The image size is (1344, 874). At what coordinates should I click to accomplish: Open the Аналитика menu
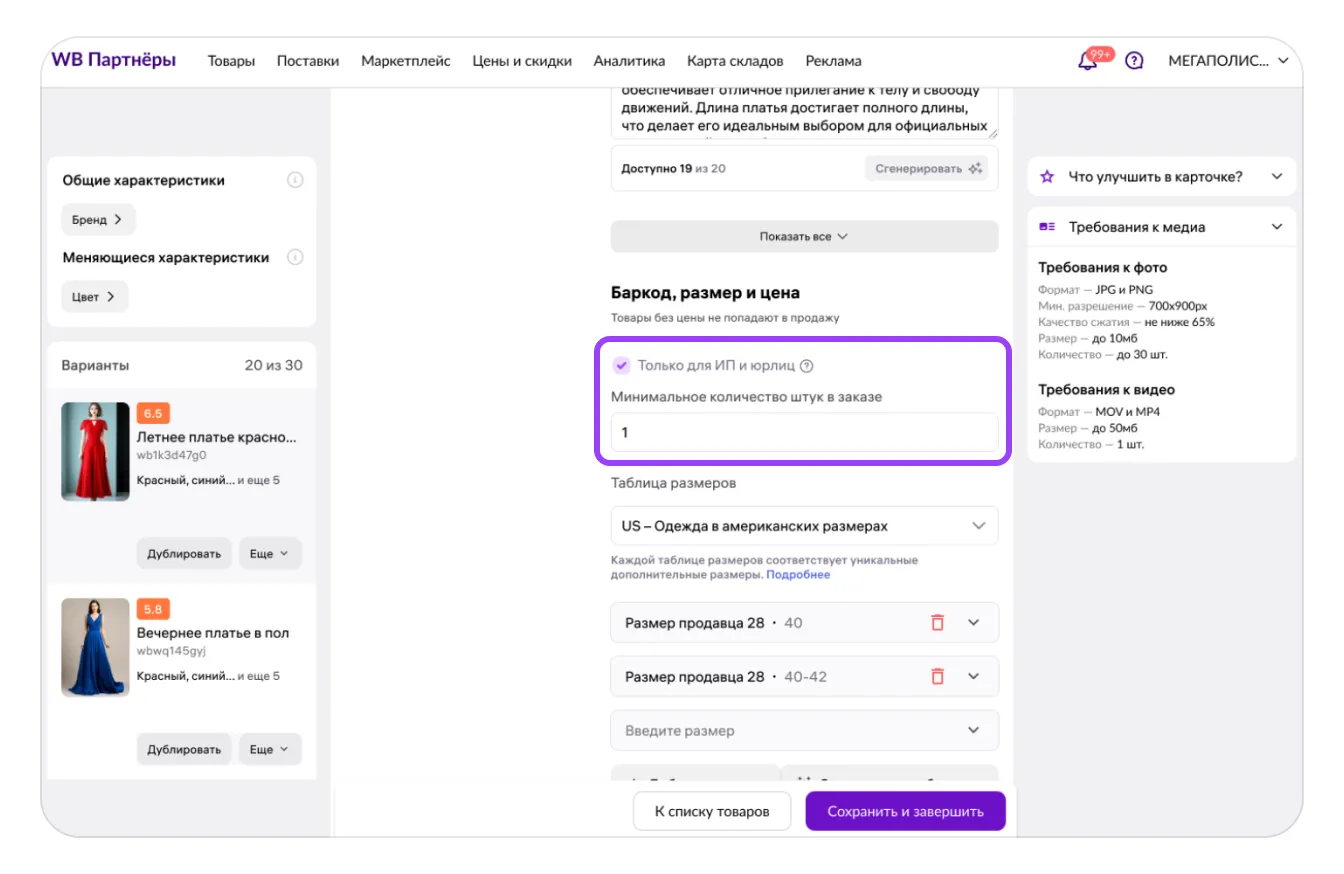click(x=629, y=61)
